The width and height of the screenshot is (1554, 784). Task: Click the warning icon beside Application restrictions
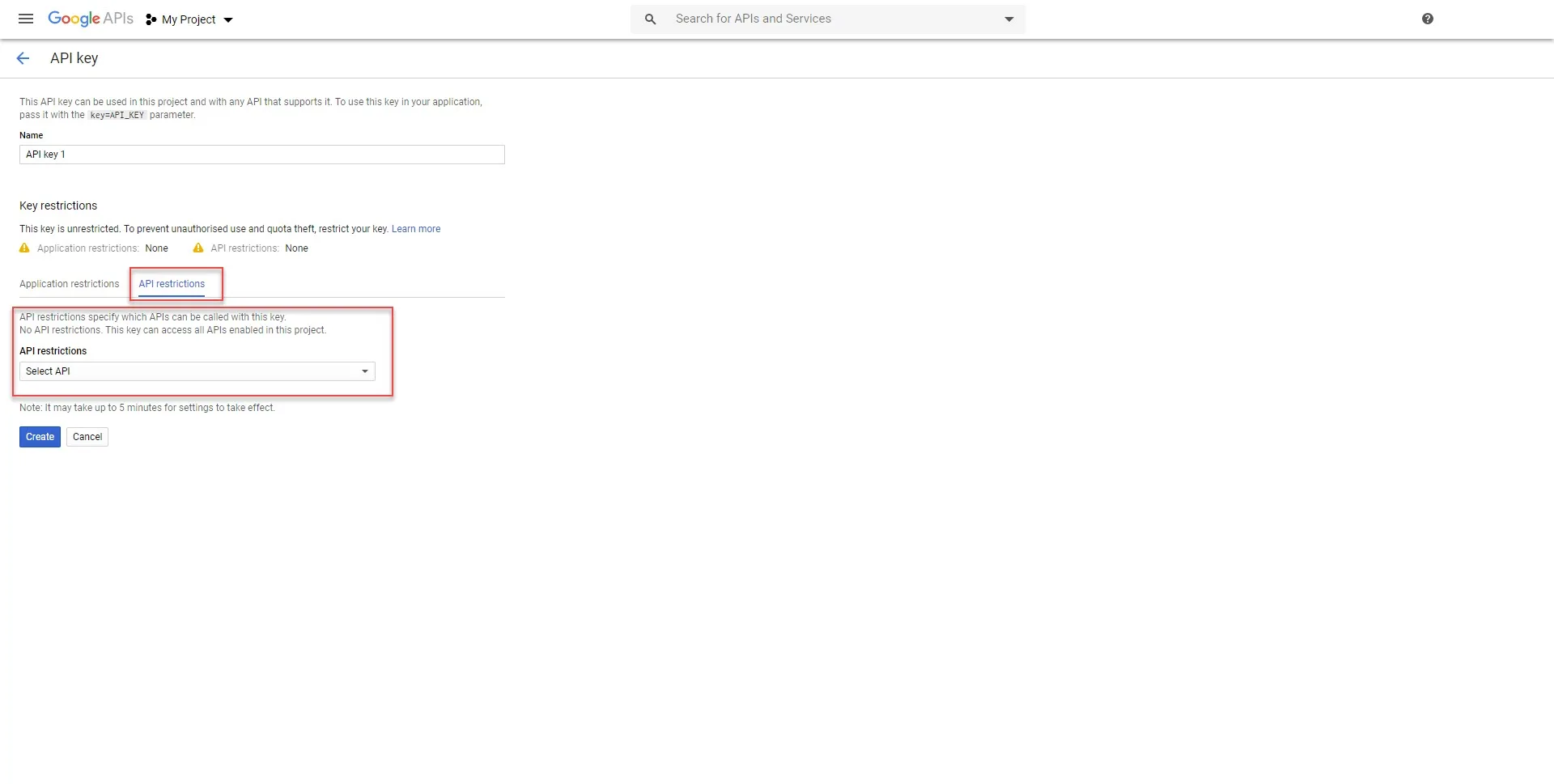(23, 248)
